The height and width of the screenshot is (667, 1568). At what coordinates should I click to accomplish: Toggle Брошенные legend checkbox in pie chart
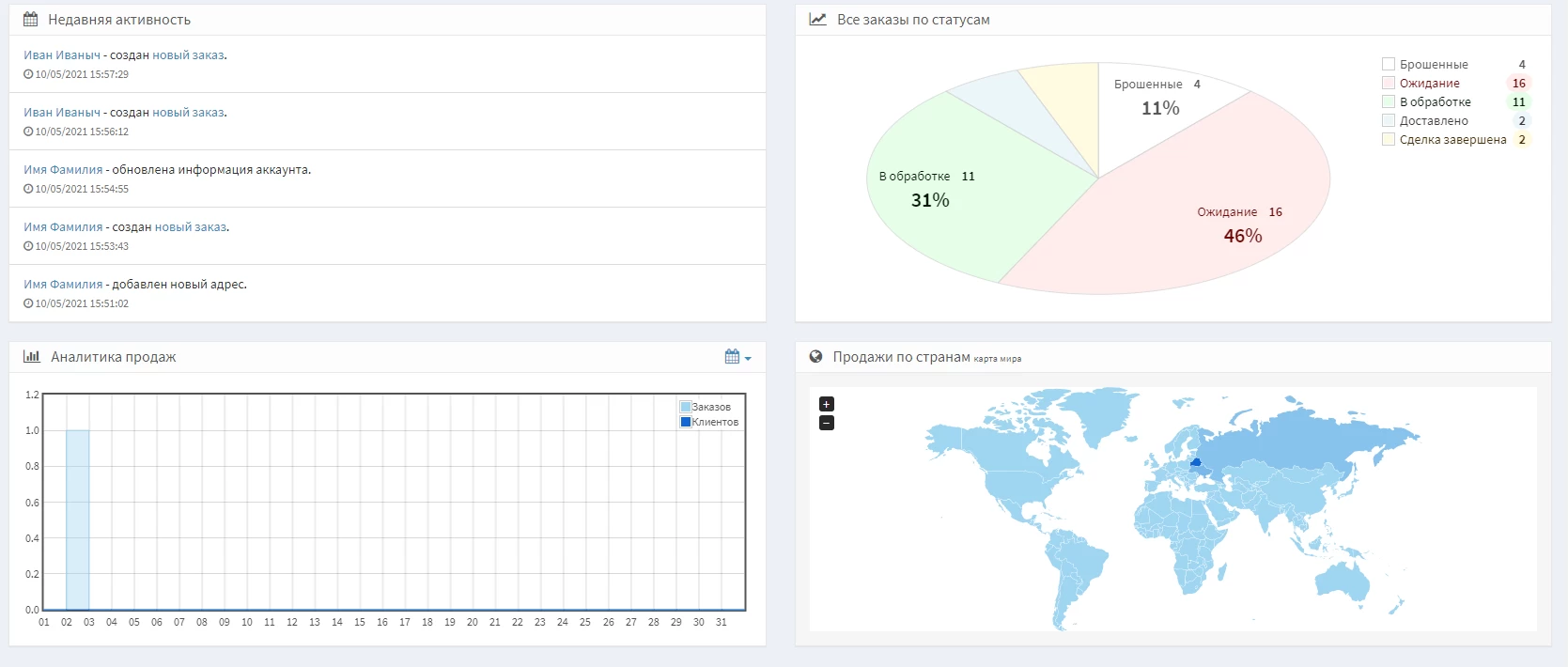pos(1389,64)
